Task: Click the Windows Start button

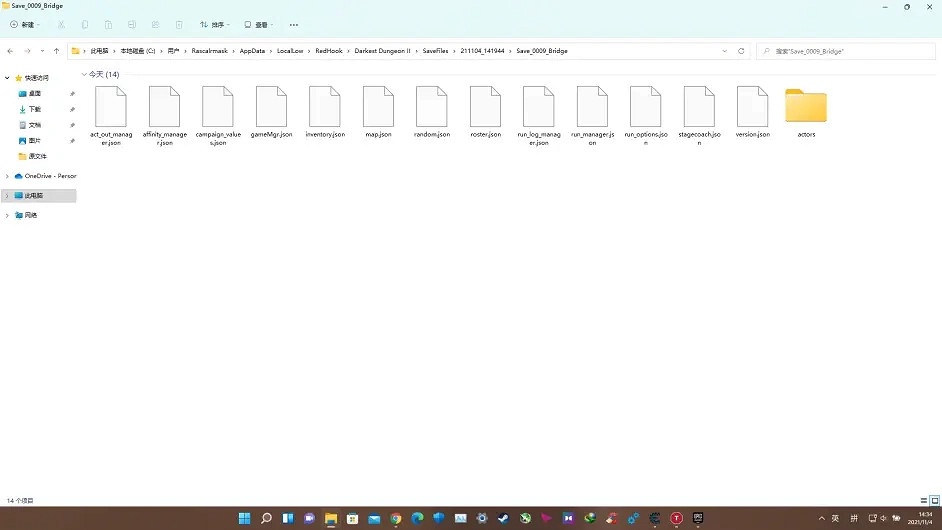Action: tap(244, 518)
